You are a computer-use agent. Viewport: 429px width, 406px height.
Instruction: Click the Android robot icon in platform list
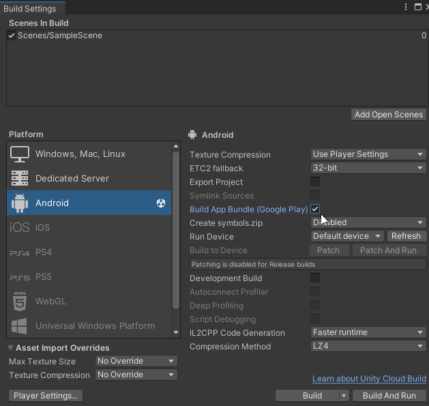click(20, 203)
